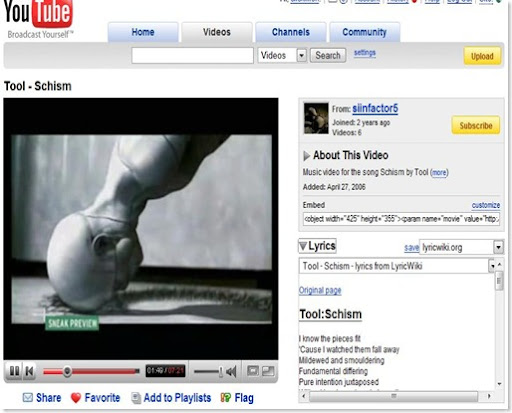Open the Original page link
Viewport: 512px width, 413px height.
[320, 290]
